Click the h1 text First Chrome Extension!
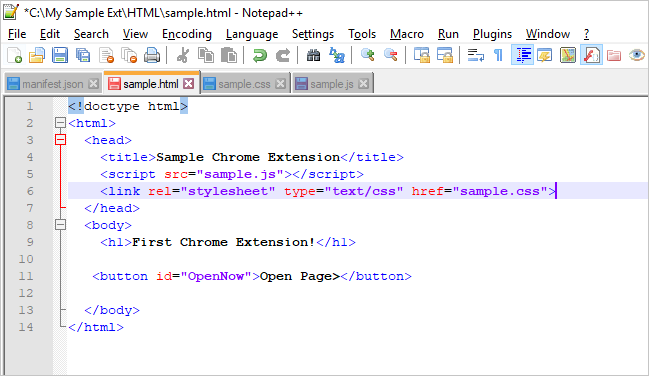Screen dimensions: 649x376 coord(224,242)
